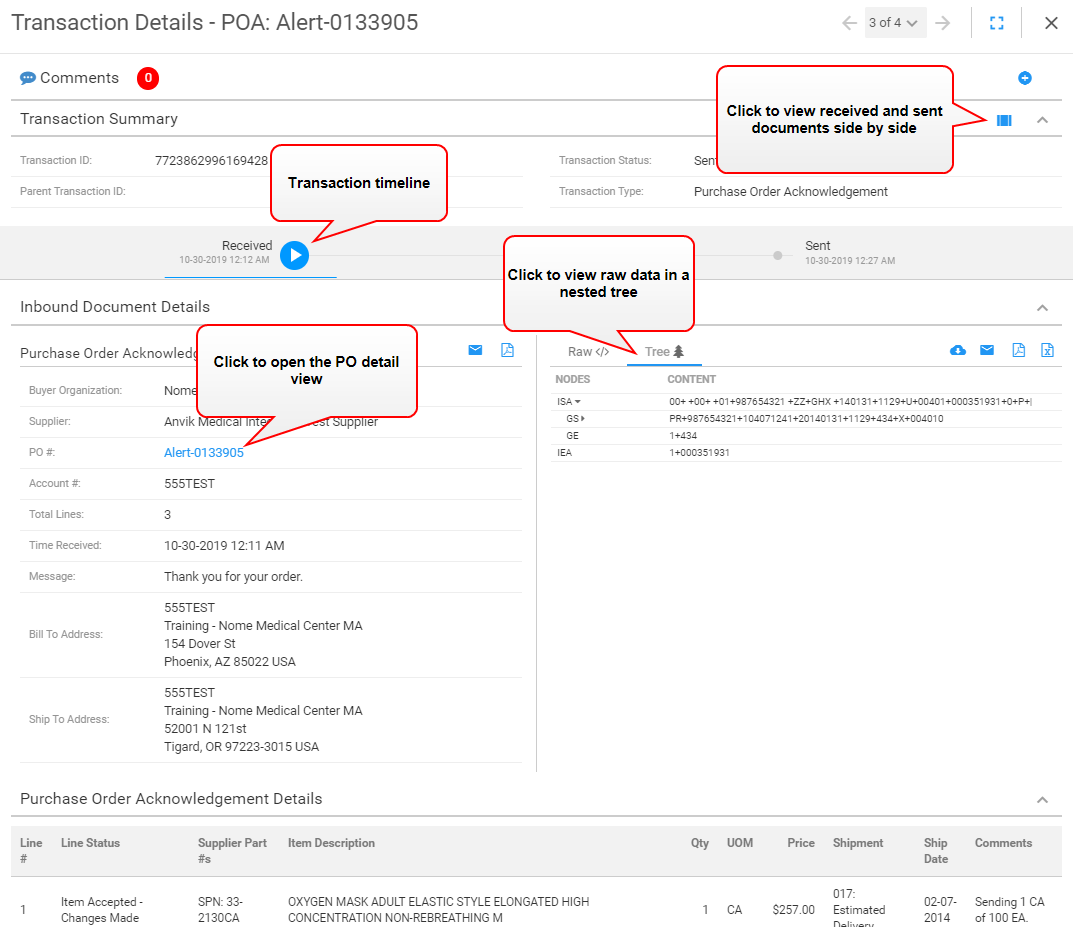
Task: Collapse the Transaction Summary section
Action: point(1042,120)
